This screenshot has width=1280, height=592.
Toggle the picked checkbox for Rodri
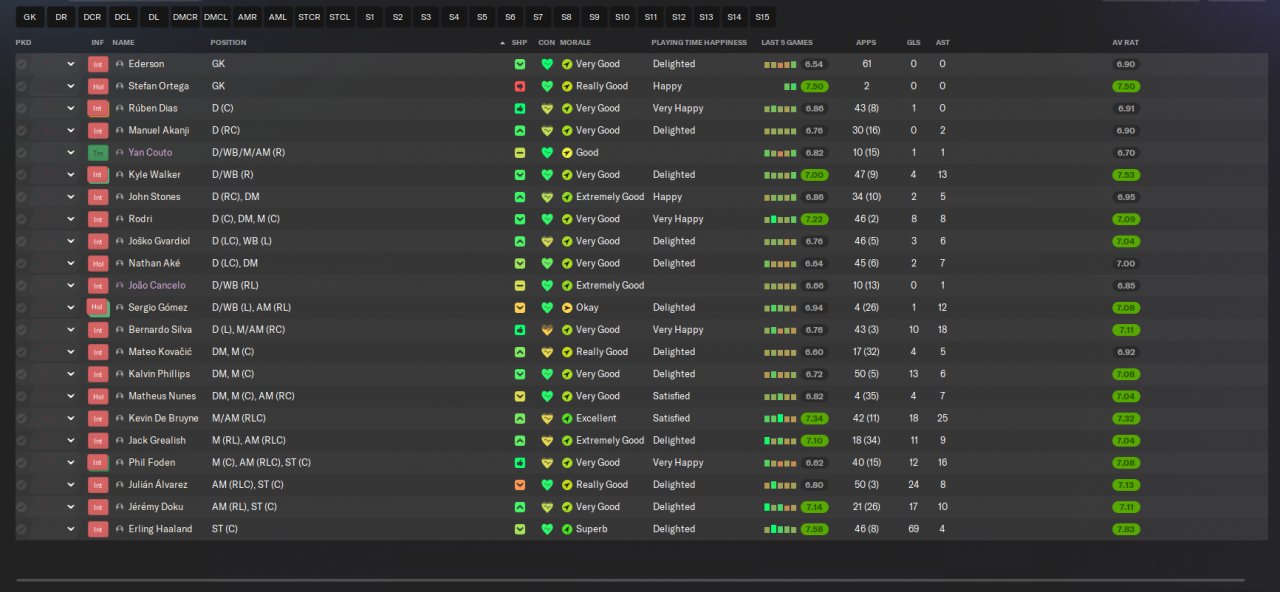tap(22, 219)
